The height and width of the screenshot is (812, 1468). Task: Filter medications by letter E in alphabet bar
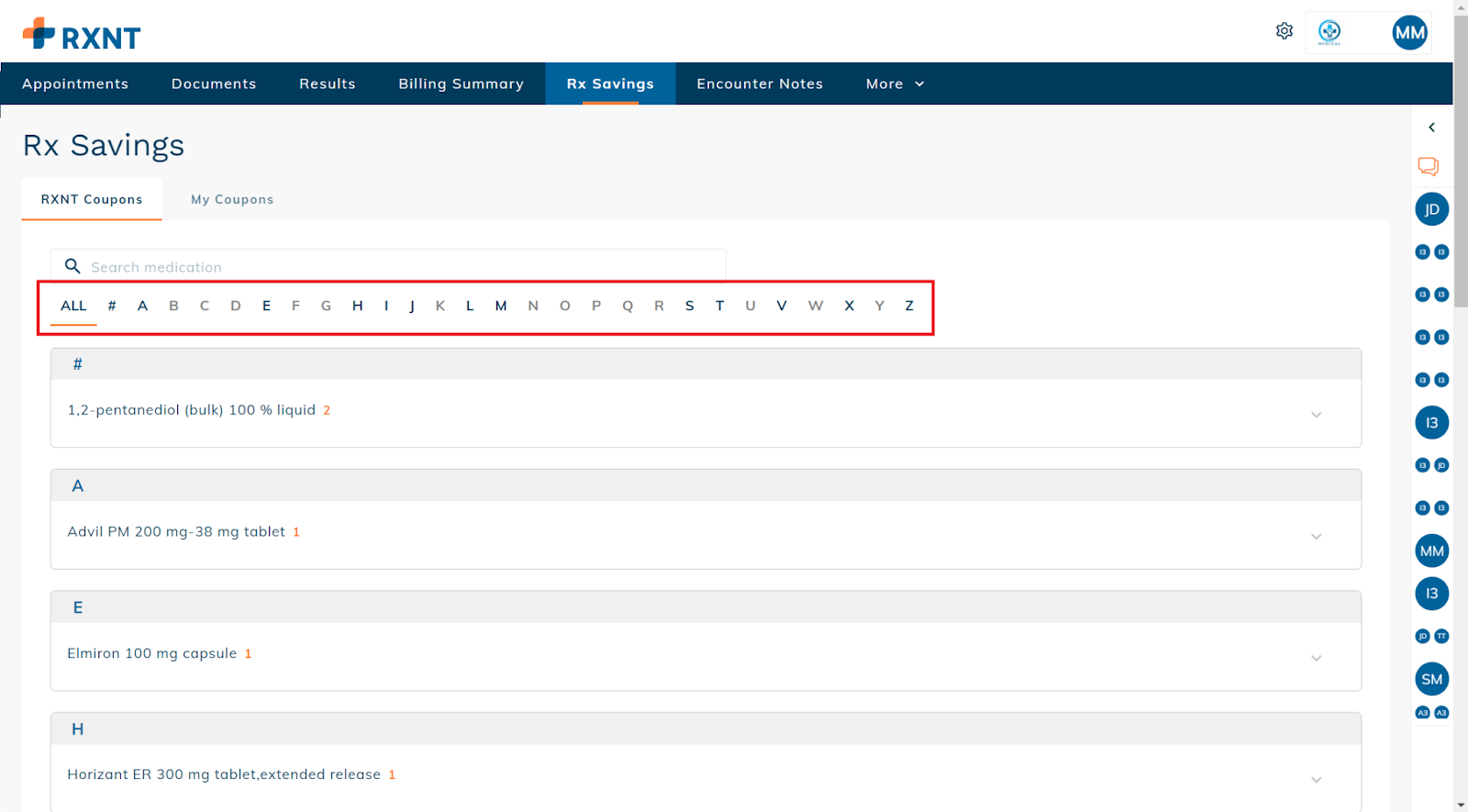pos(266,306)
